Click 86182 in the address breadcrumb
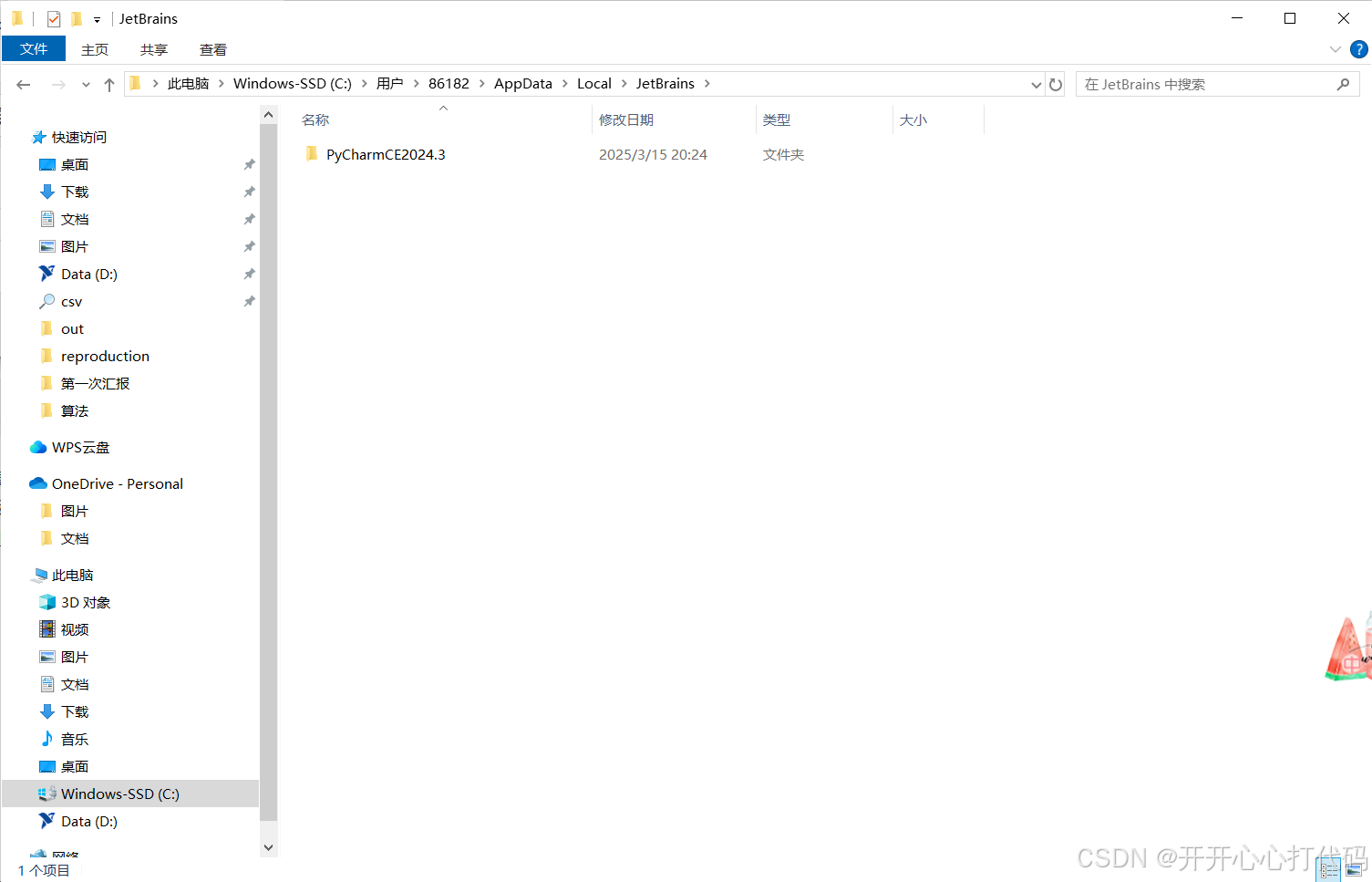This screenshot has height=882, width=1372. pyautogui.click(x=449, y=84)
